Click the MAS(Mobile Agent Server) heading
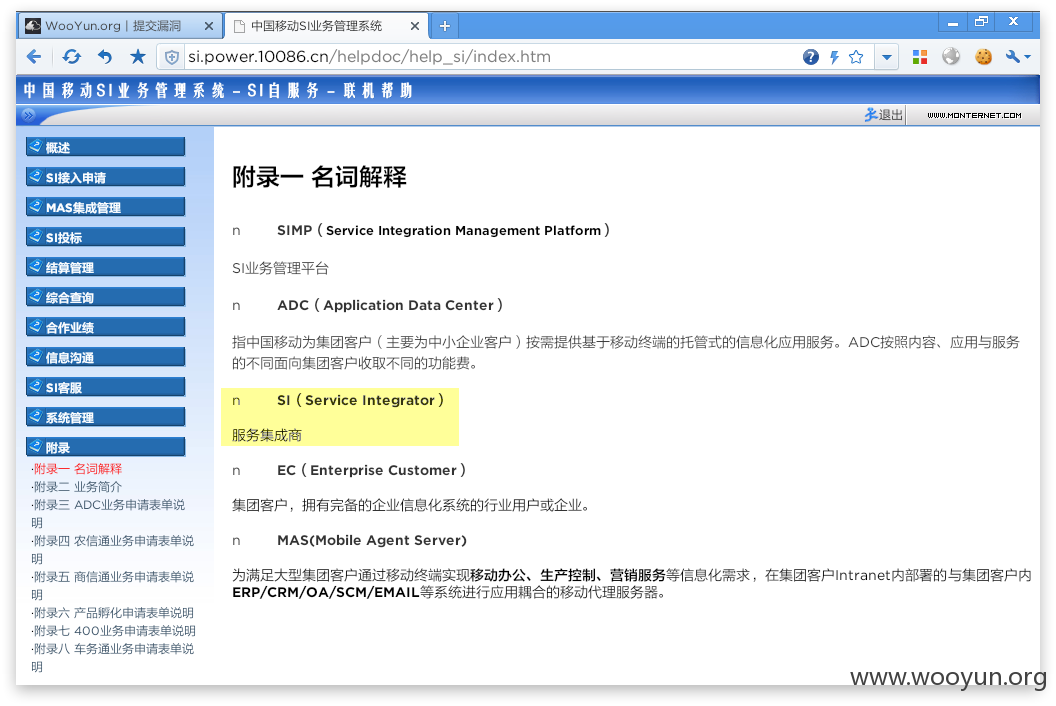The width and height of the screenshot is (1056, 706). [x=372, y=540]
